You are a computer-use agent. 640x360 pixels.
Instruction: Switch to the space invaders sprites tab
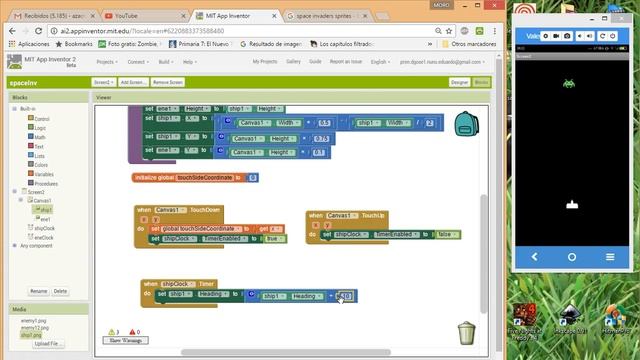pos(327,16)
